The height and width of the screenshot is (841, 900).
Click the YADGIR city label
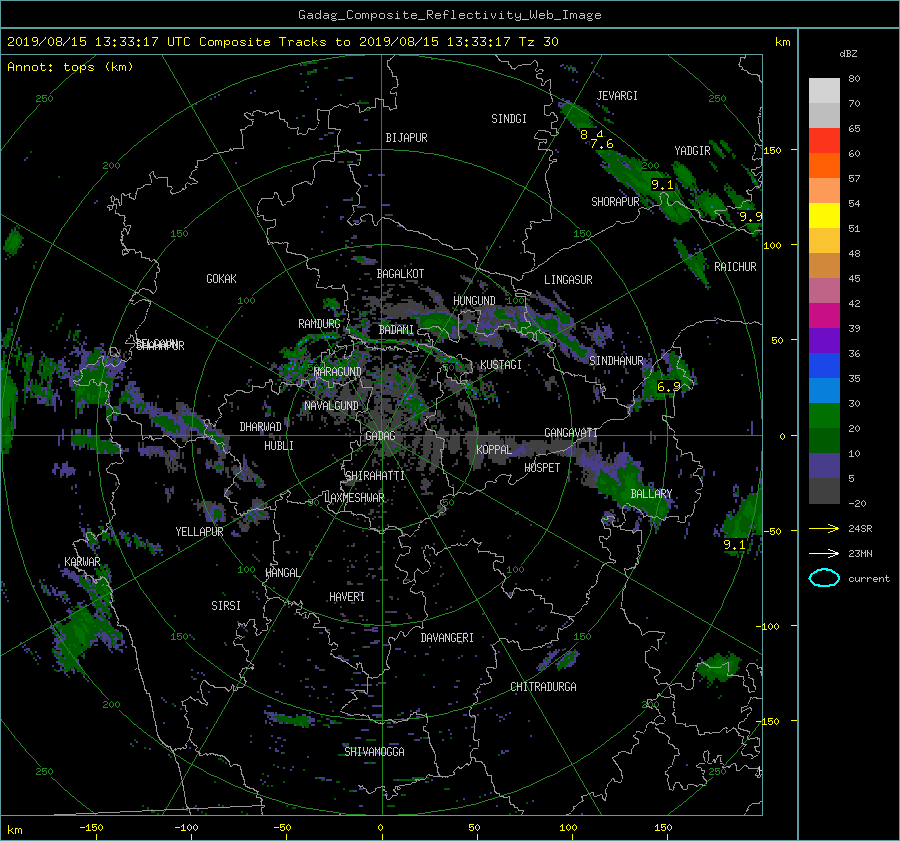click(692, 151)
